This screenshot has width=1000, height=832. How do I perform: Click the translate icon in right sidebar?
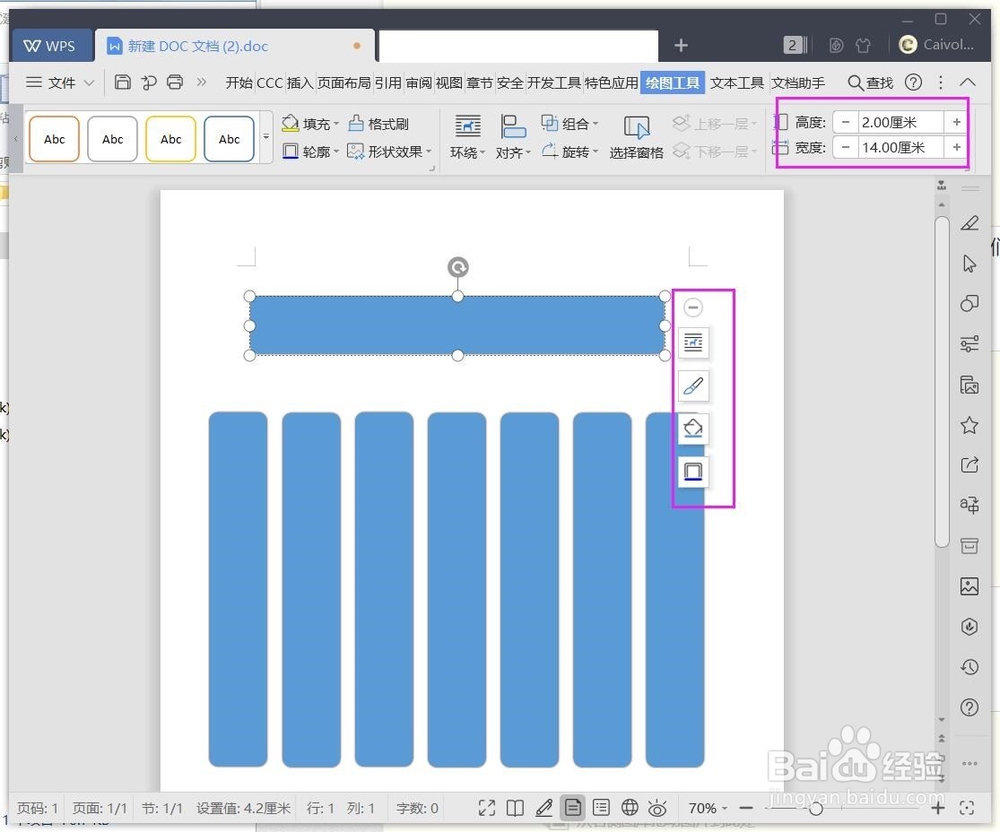[x=969, y=505]
